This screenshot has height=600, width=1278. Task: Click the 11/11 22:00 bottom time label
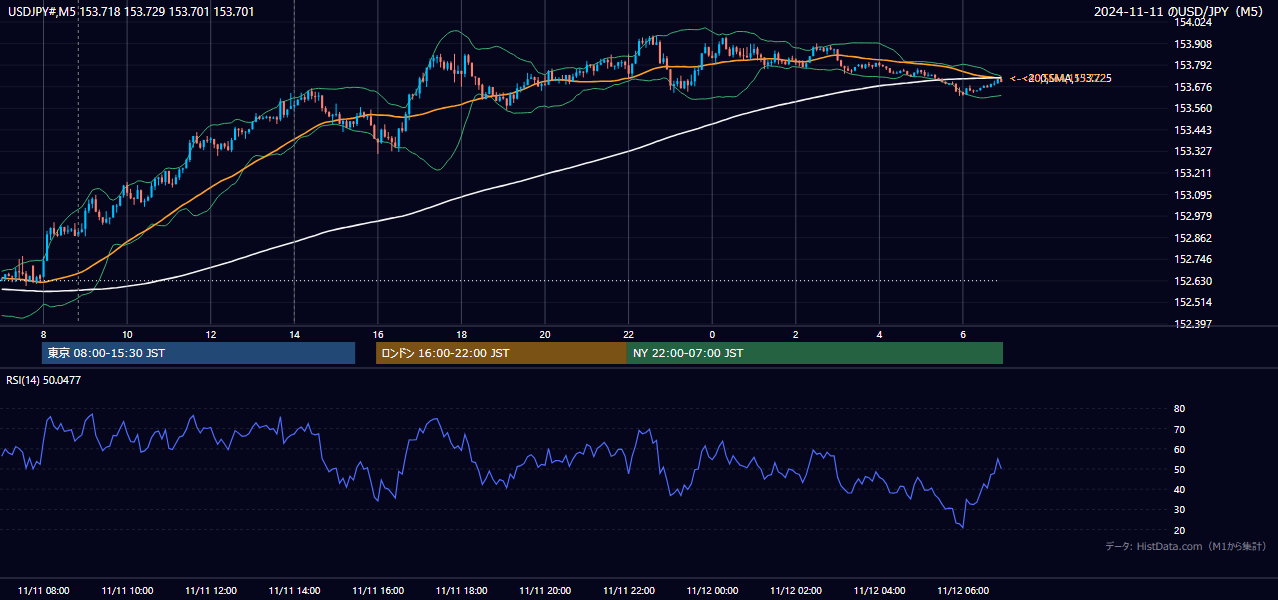(x=628, y=591)
